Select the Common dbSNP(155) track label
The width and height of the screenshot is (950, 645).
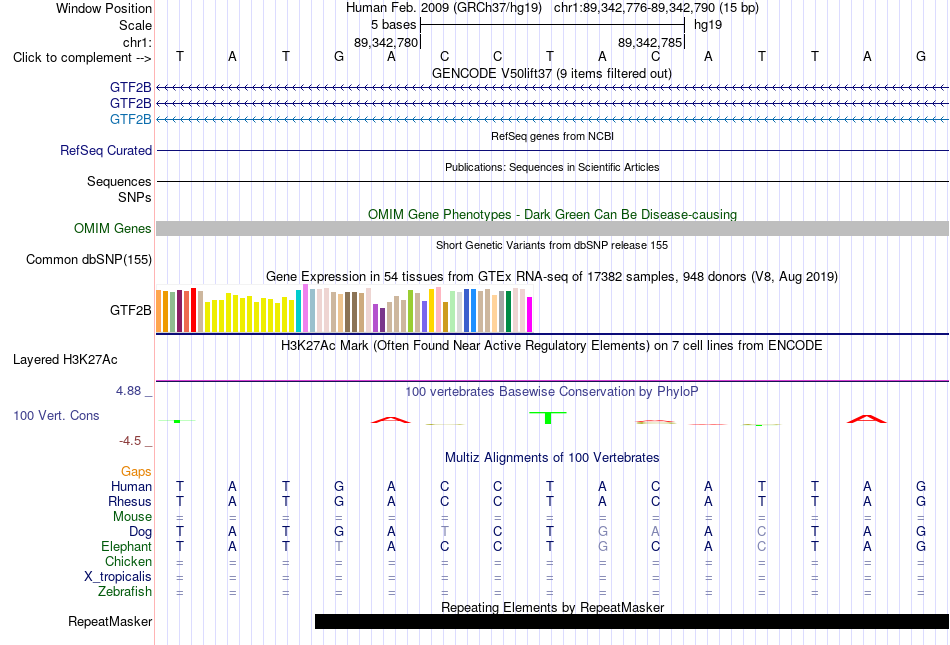tap(89, 259)
